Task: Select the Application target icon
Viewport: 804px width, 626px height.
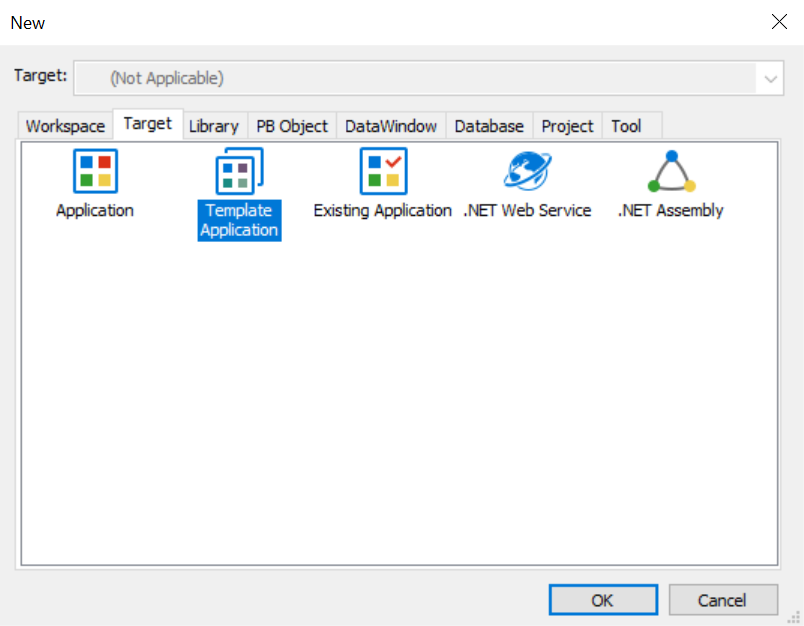Action: (x=95, y=171)
